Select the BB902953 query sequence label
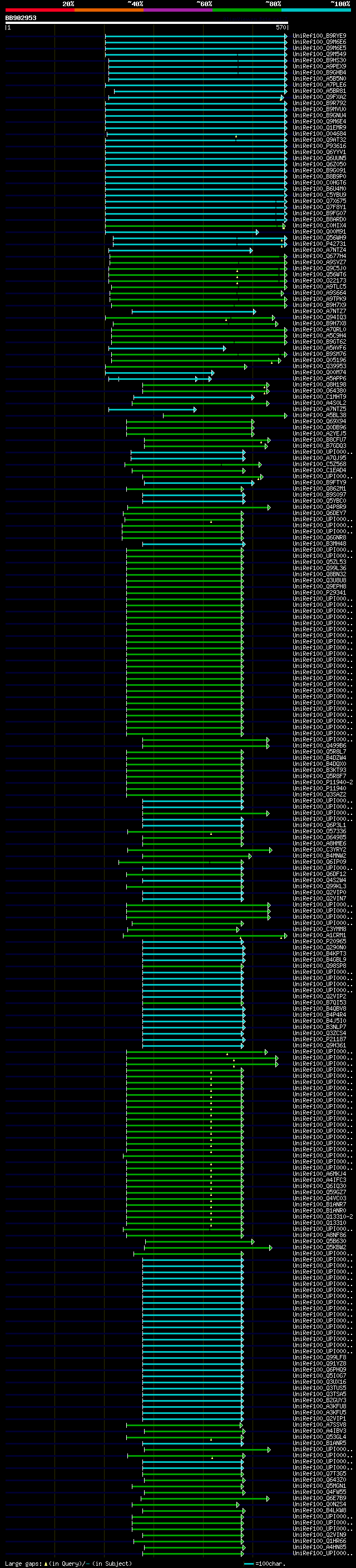This screenshot has height=1568, width=356. [21, 18]
